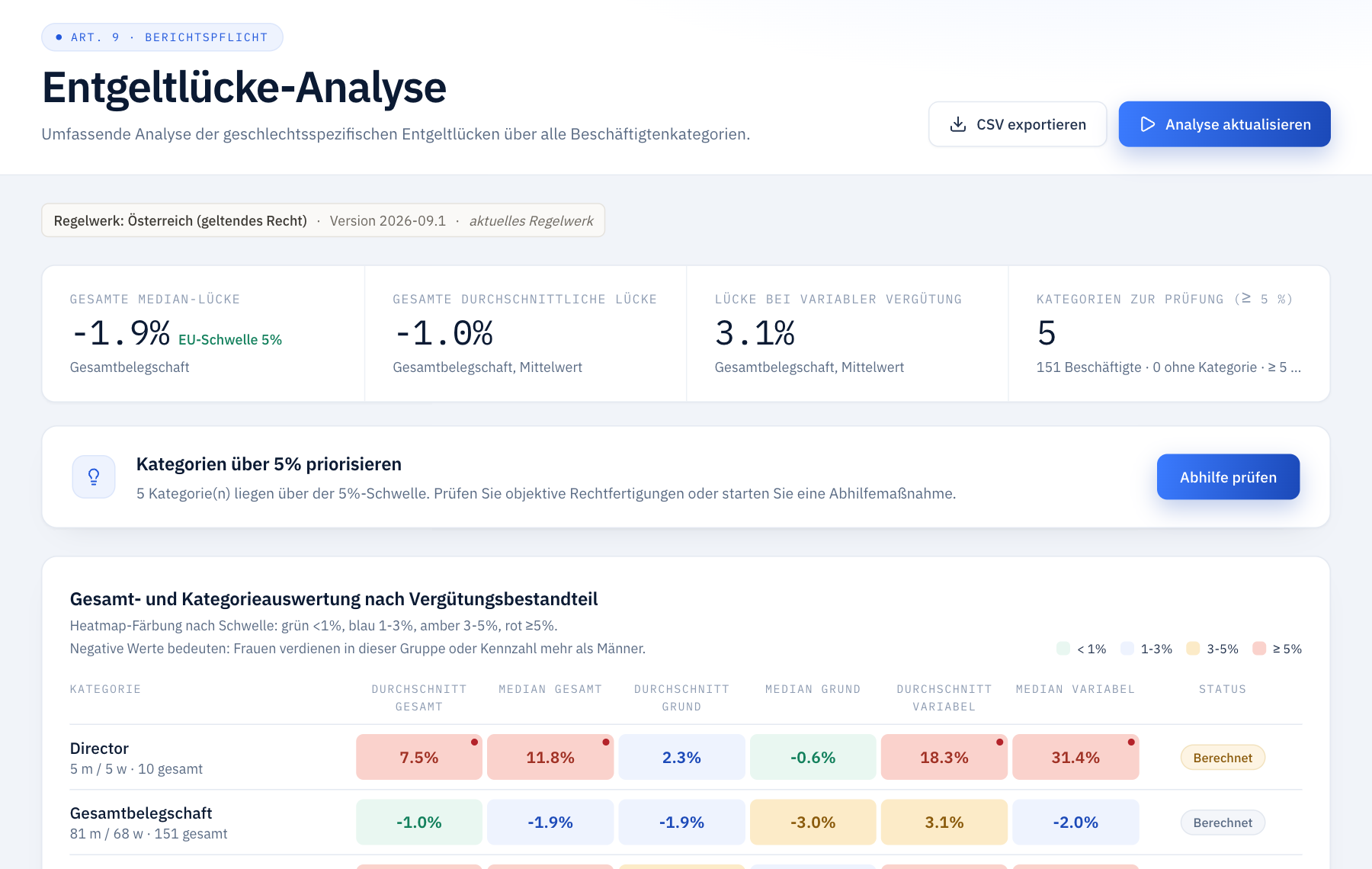Open Abhilfe prüfen
Image resolution: width=1372 pixels, height=869 pixels.
pyautogui.click(x=1228, y=477)
